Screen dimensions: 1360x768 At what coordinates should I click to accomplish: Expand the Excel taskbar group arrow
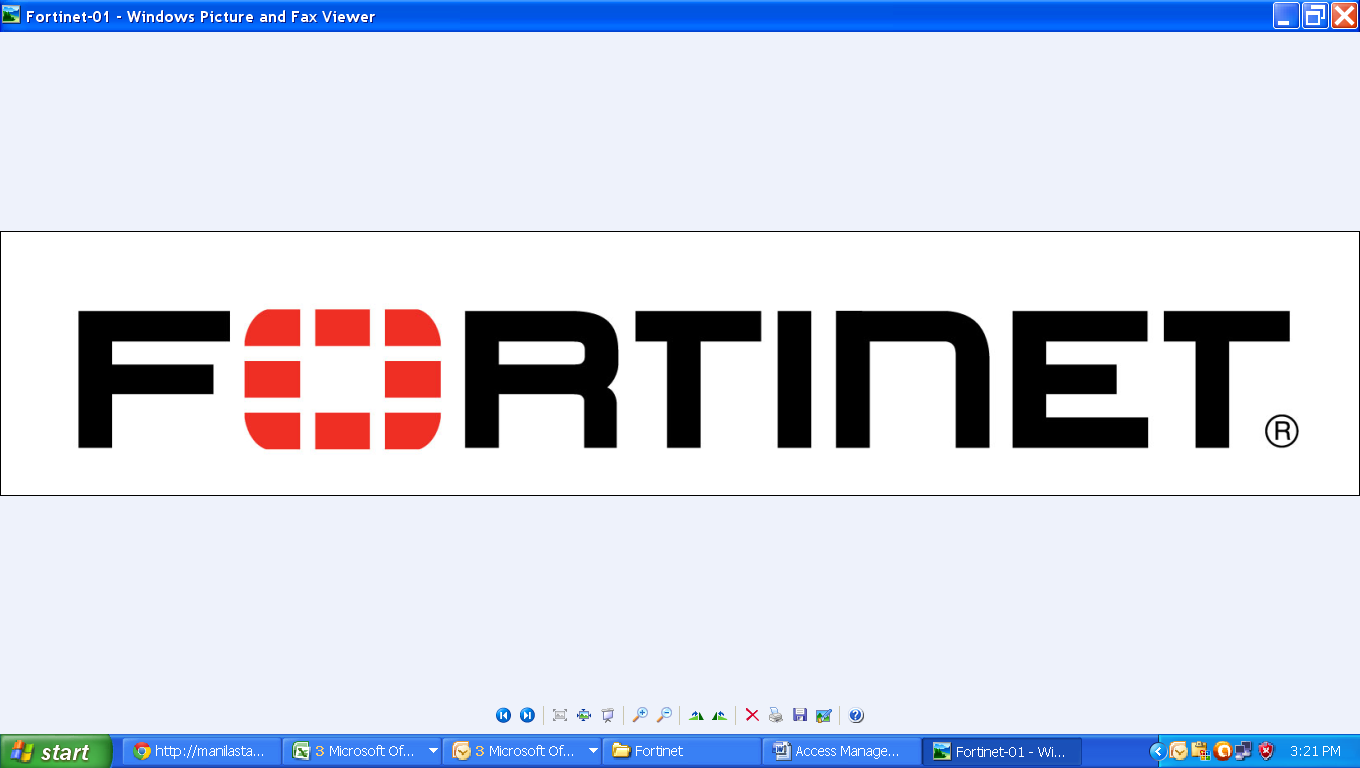coord(433,751)
